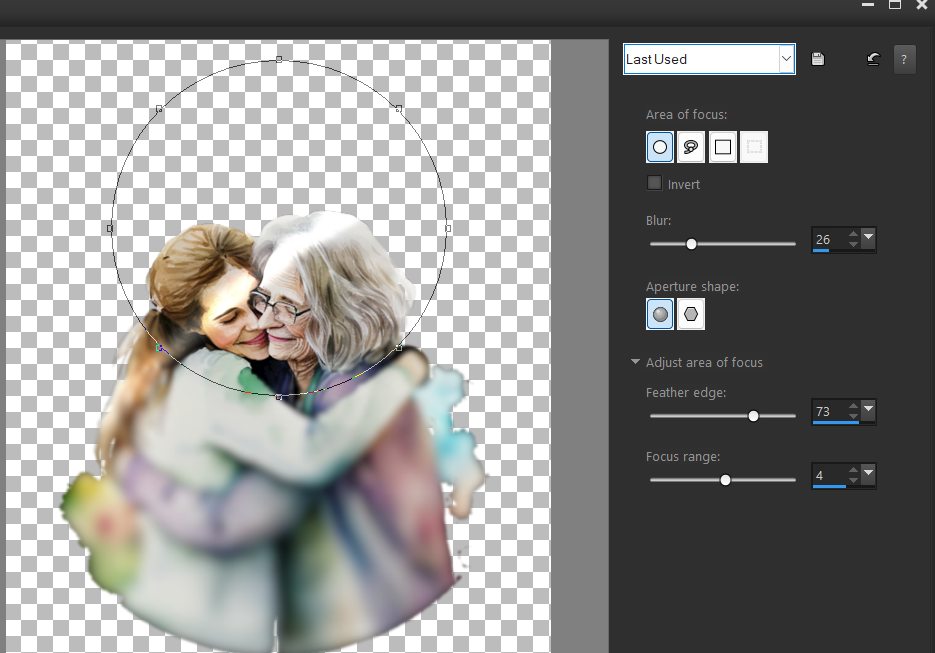Collapse the Adjust area of focus section
935x653 pixels.
click(635, 362)
